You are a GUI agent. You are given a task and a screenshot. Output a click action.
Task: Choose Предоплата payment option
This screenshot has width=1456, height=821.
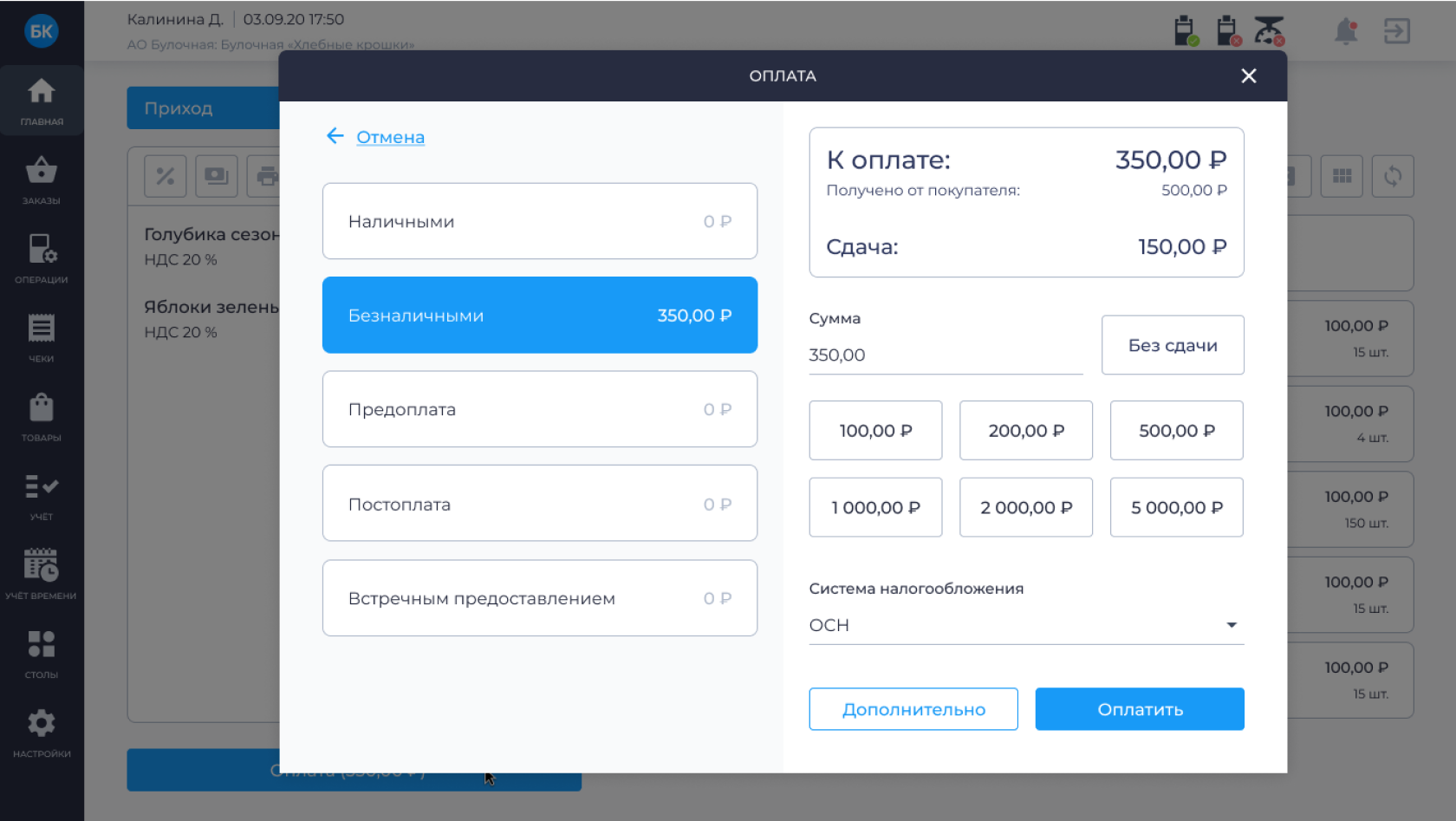point(539,409)
